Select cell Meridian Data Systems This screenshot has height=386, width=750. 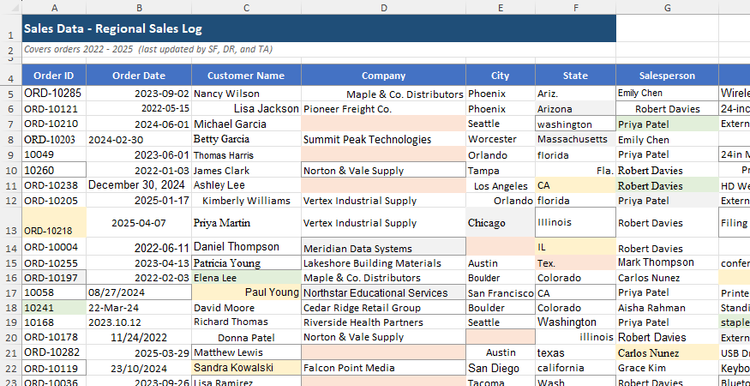tap(383, 247)
